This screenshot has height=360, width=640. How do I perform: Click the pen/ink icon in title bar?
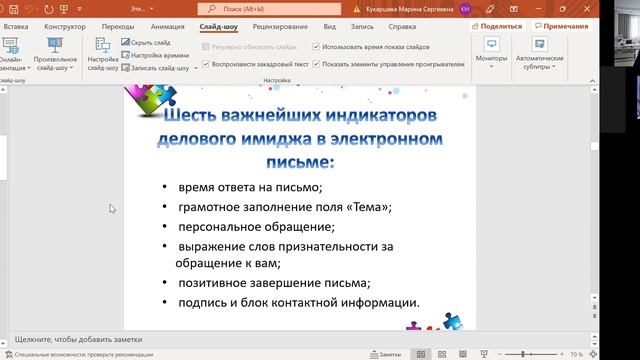pos(490,9)
